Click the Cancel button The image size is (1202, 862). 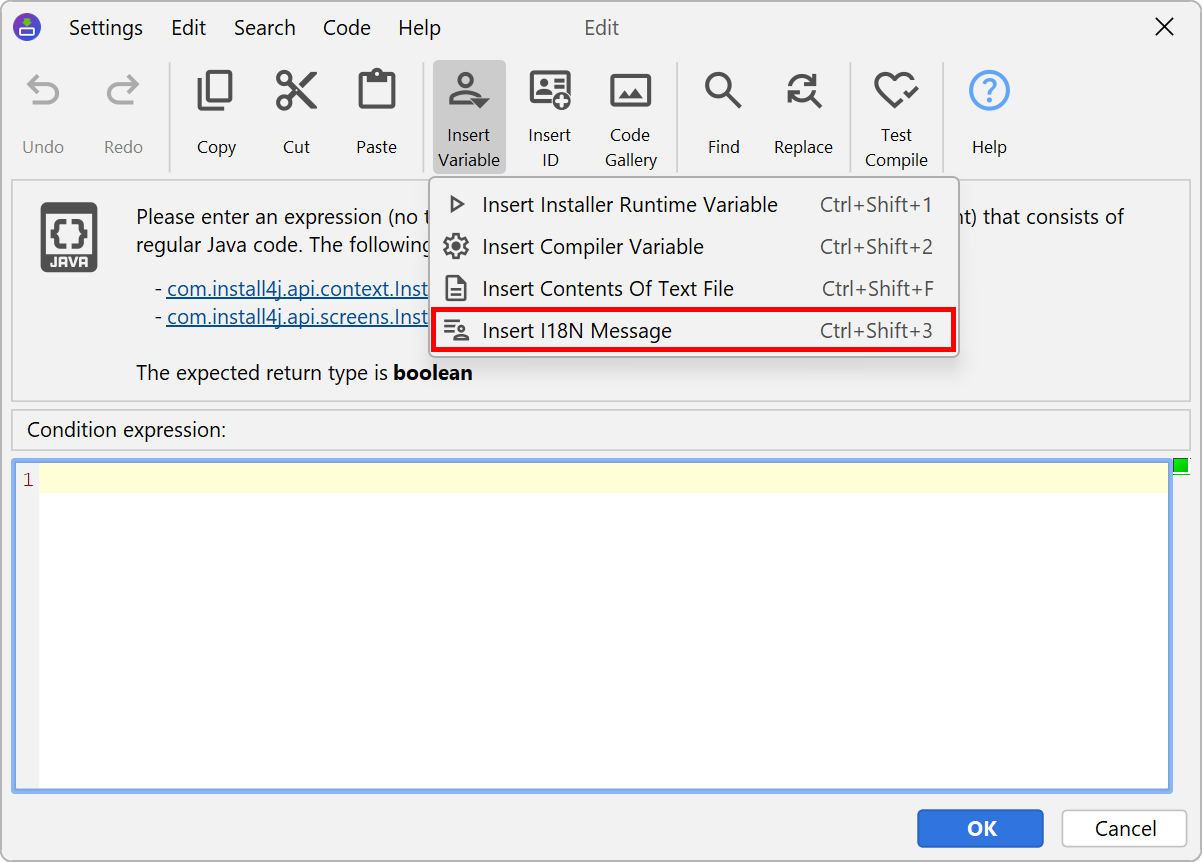[x=1124, y=828]
